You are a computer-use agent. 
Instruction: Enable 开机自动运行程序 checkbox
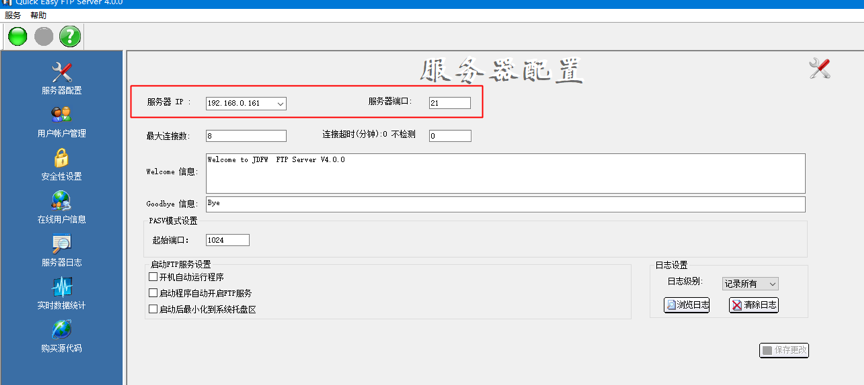(x=153, y=277)
